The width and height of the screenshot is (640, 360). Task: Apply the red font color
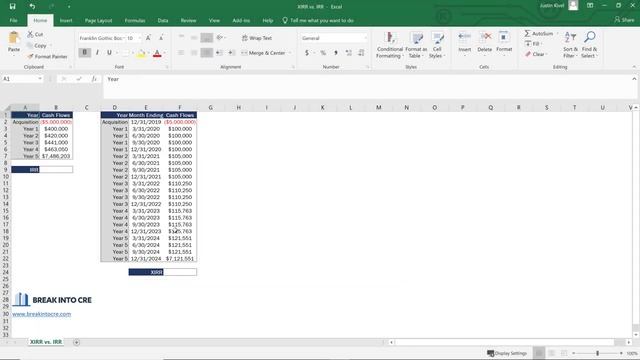point(157,53)
